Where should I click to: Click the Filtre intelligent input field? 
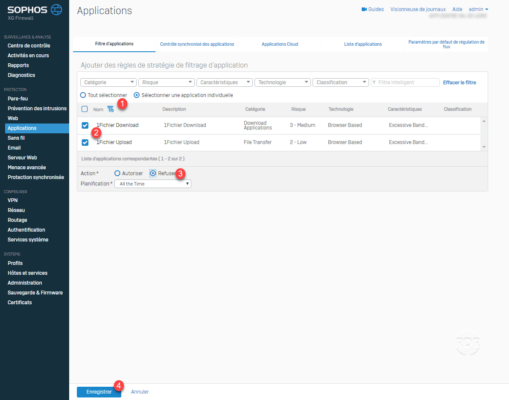coord(405,82)
